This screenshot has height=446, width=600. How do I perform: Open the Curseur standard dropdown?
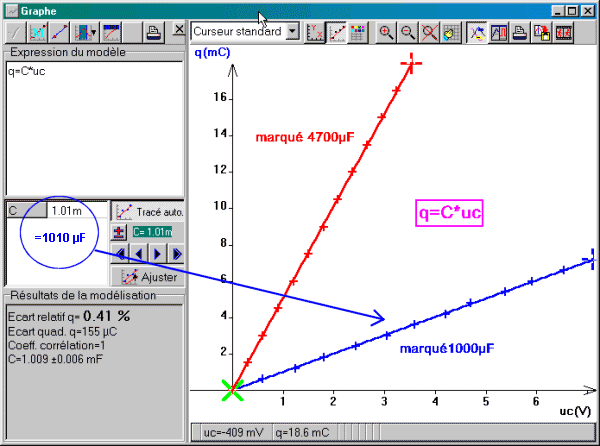(292, 31)
